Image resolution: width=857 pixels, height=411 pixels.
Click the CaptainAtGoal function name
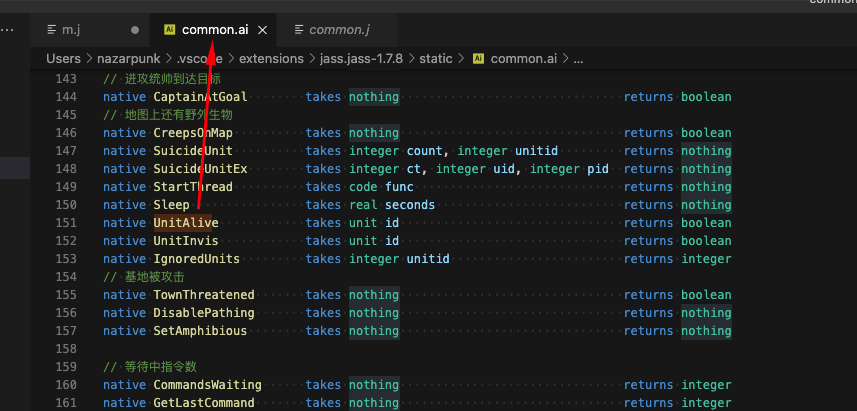point(200,97)
